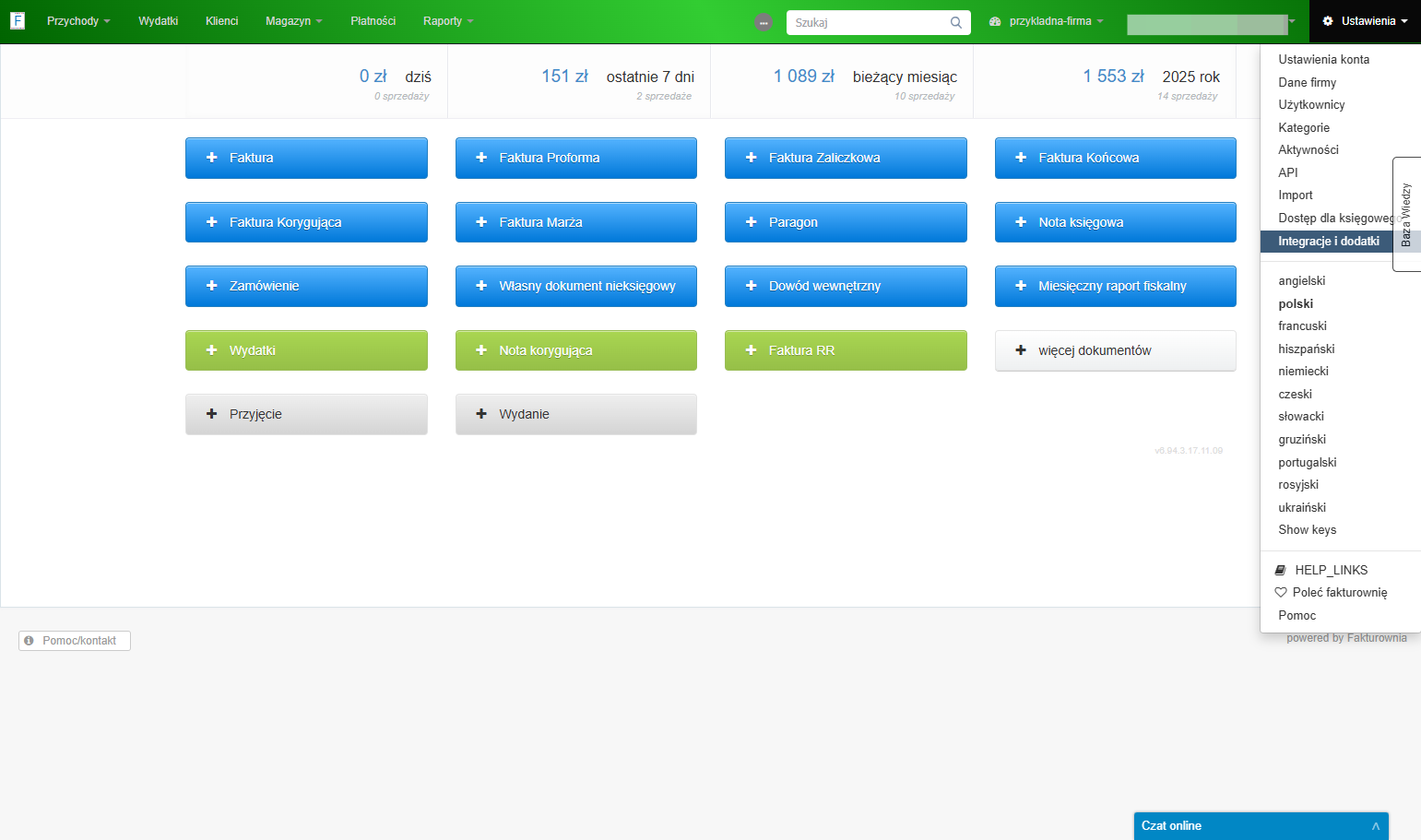This screenshot has height=840, width=1421.
Task: Add a green Wydatki document
Action: (x=306, y=350)
